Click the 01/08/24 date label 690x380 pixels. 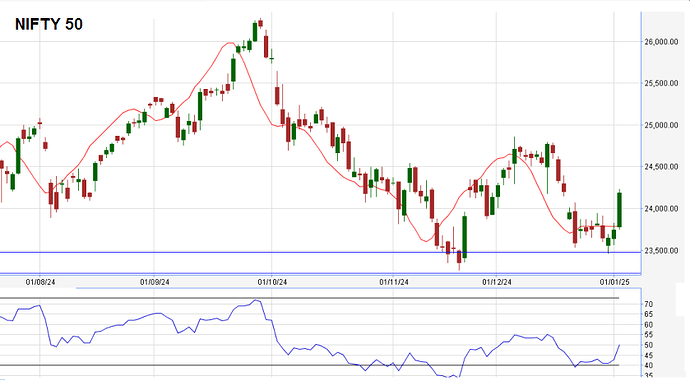tap(40, 282)
